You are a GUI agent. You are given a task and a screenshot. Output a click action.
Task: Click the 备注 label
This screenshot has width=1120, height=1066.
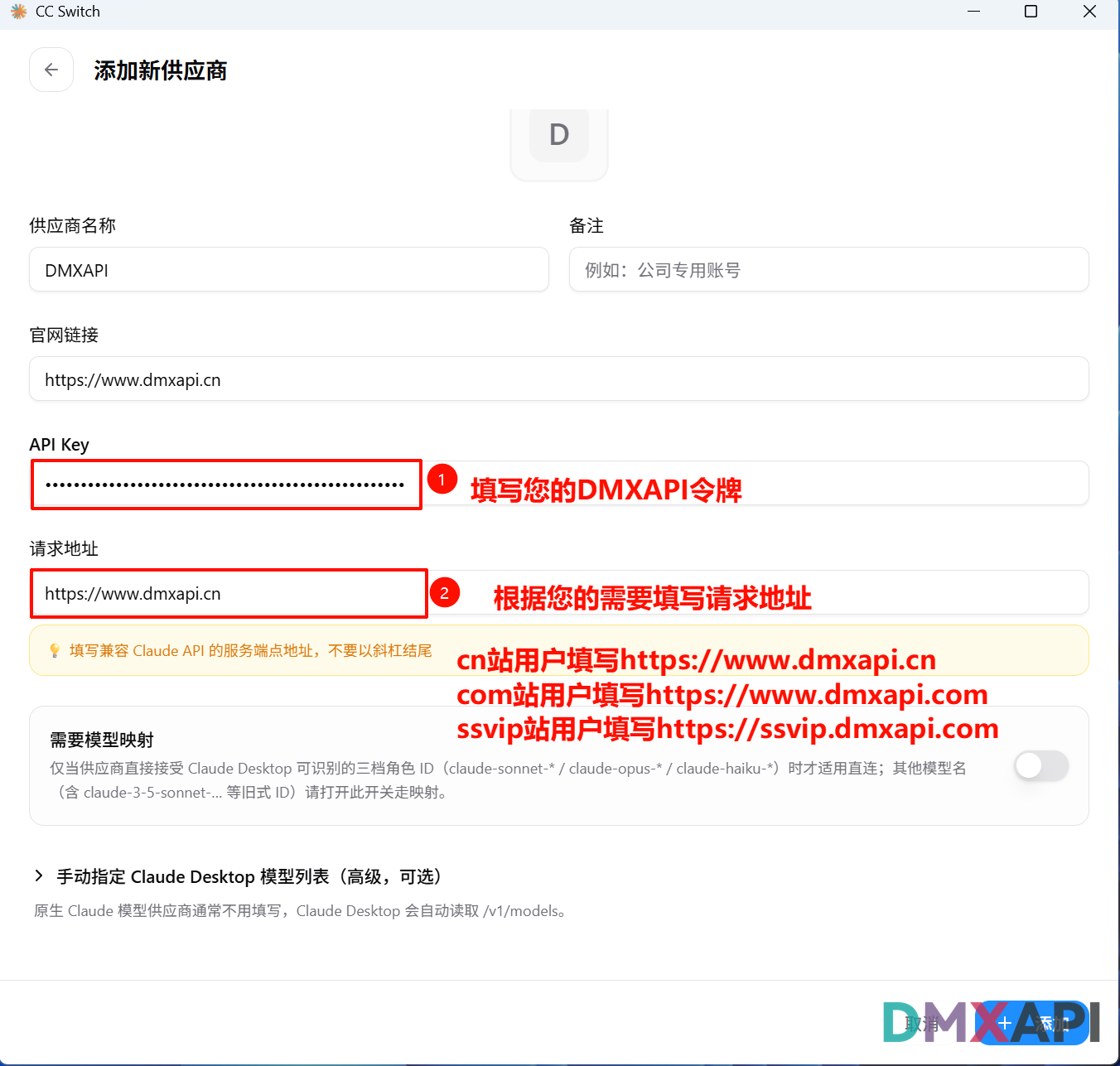tap(587, 225)
